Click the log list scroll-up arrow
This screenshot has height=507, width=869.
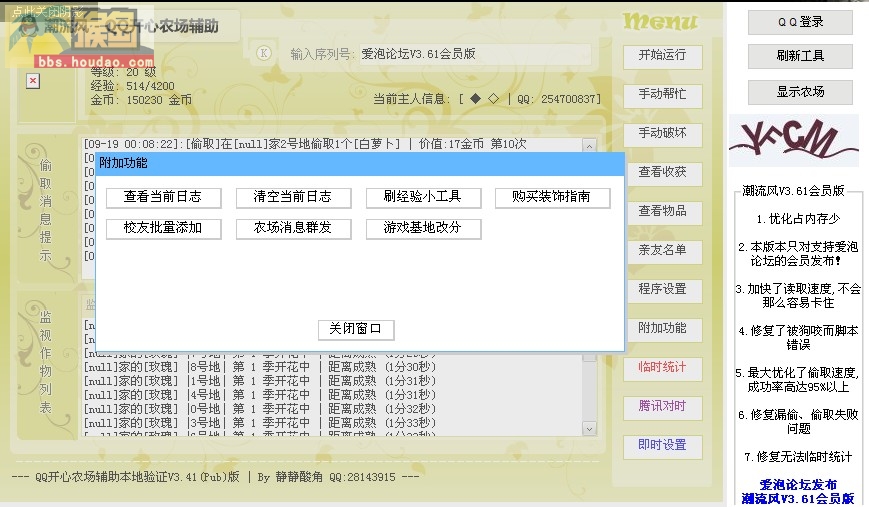click(589, 146)
